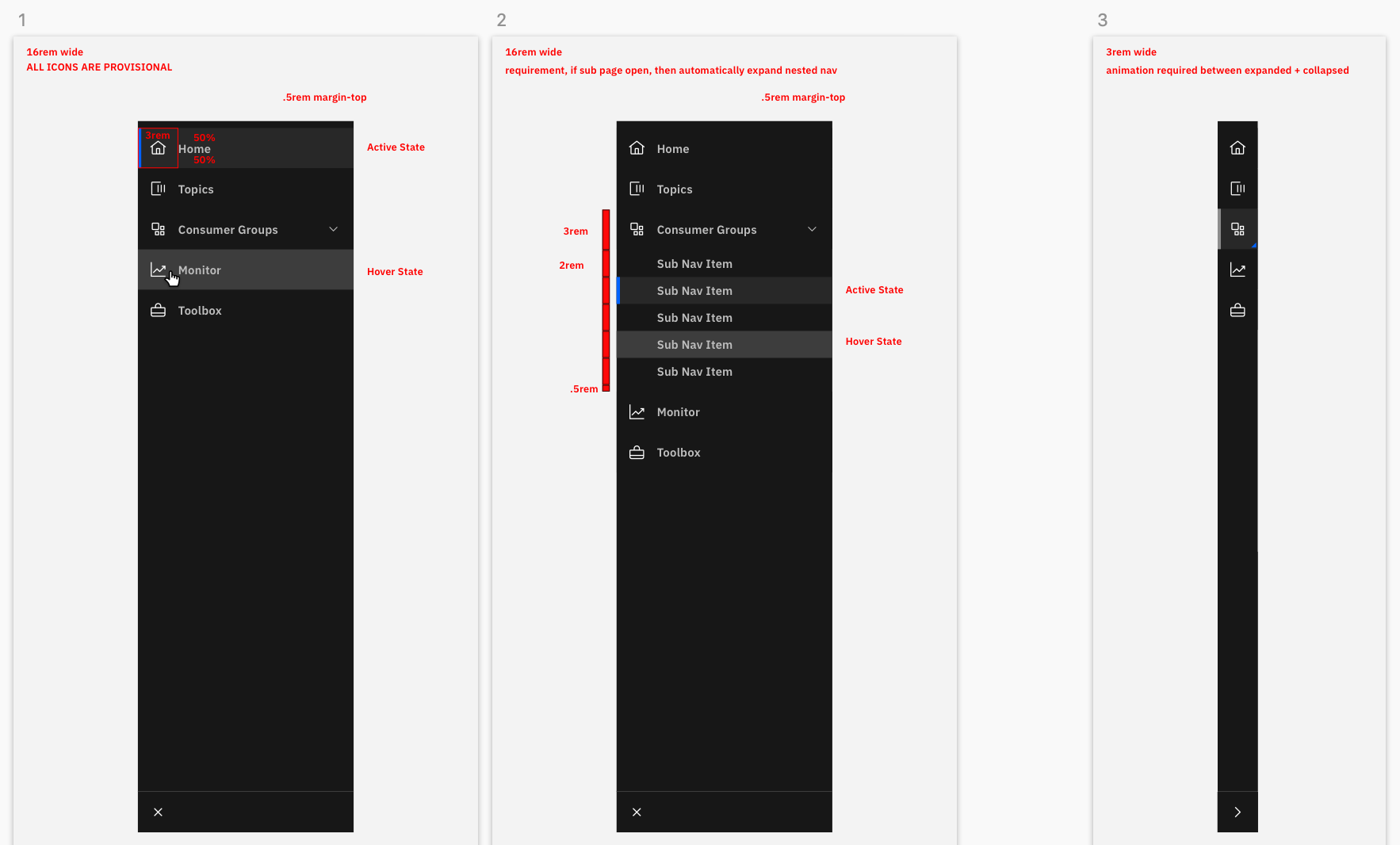Click the Monitor icon in the collapsed rail
This screenshot has height=845, width=1400.
point(1237,270)
